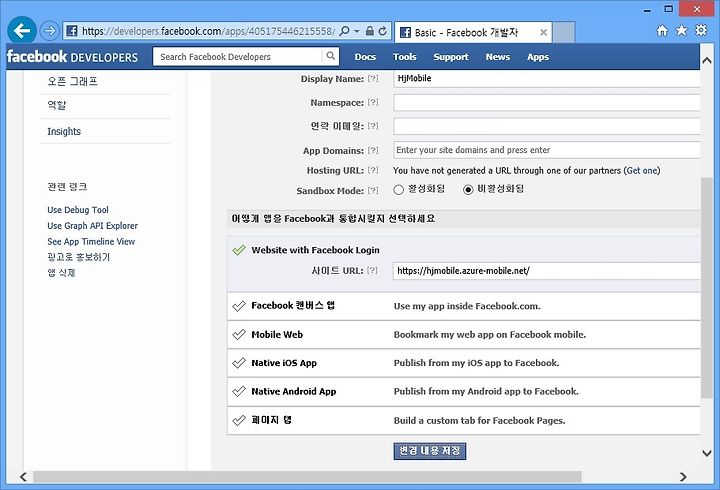Open the Support menu

coord(451,57)
